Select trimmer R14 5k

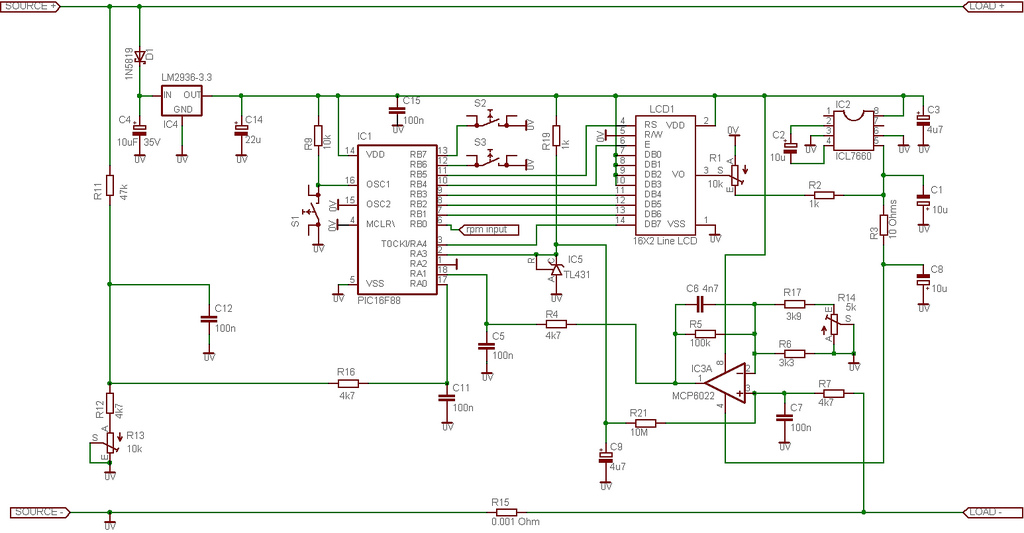(834, 323)
